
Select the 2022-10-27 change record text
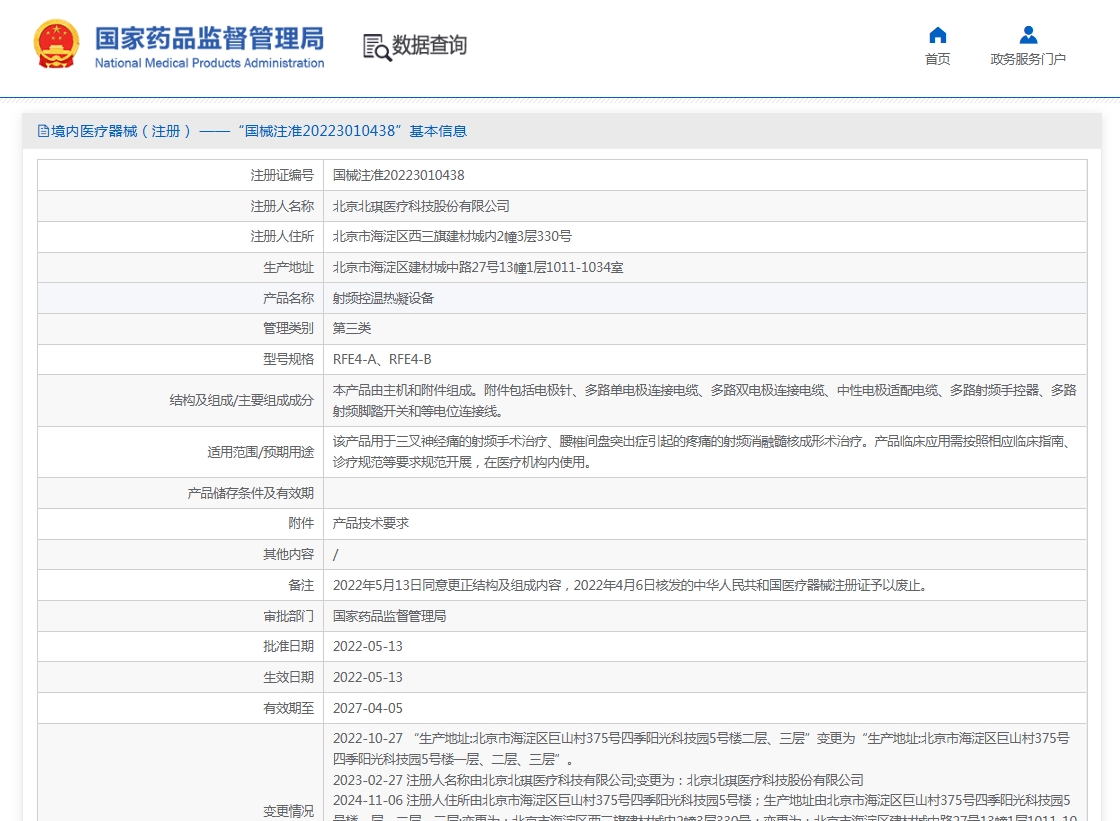click(701, 748)
